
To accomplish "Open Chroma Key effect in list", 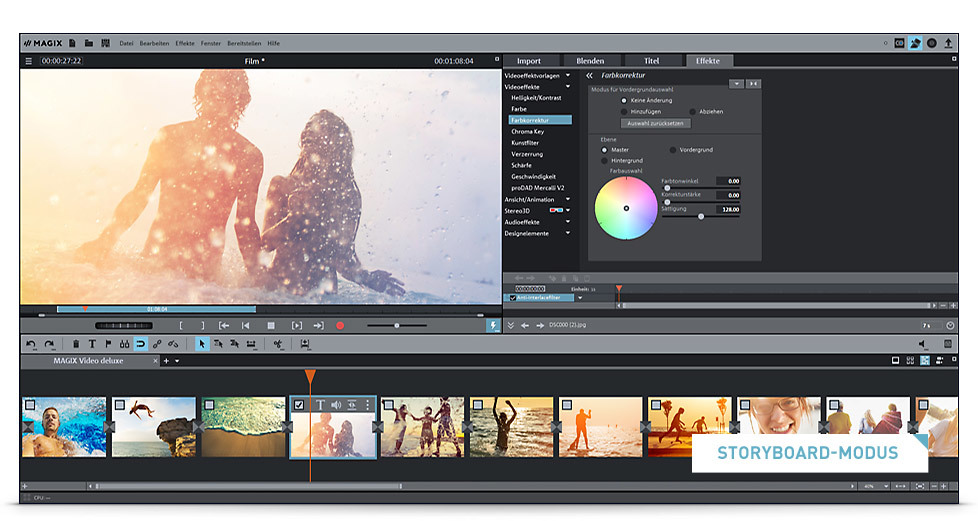I will (528, 131).
